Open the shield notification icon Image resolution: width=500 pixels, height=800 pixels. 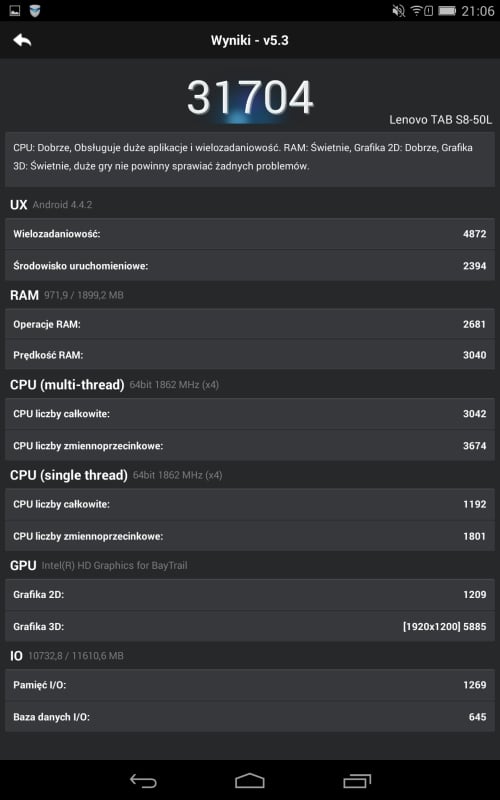click(35, 11)
